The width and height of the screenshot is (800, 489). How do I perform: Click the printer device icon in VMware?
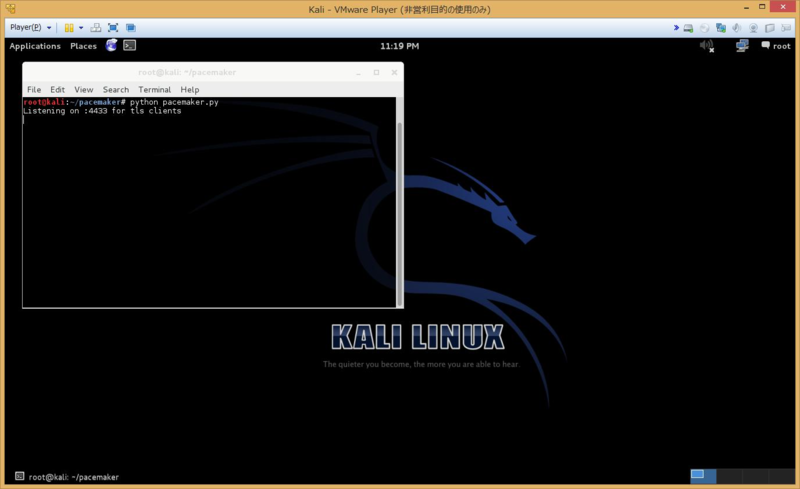(786, 28)
